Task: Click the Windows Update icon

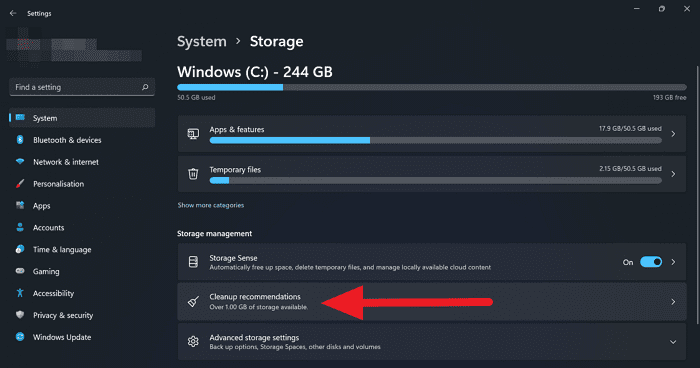Action: point(20,337)
